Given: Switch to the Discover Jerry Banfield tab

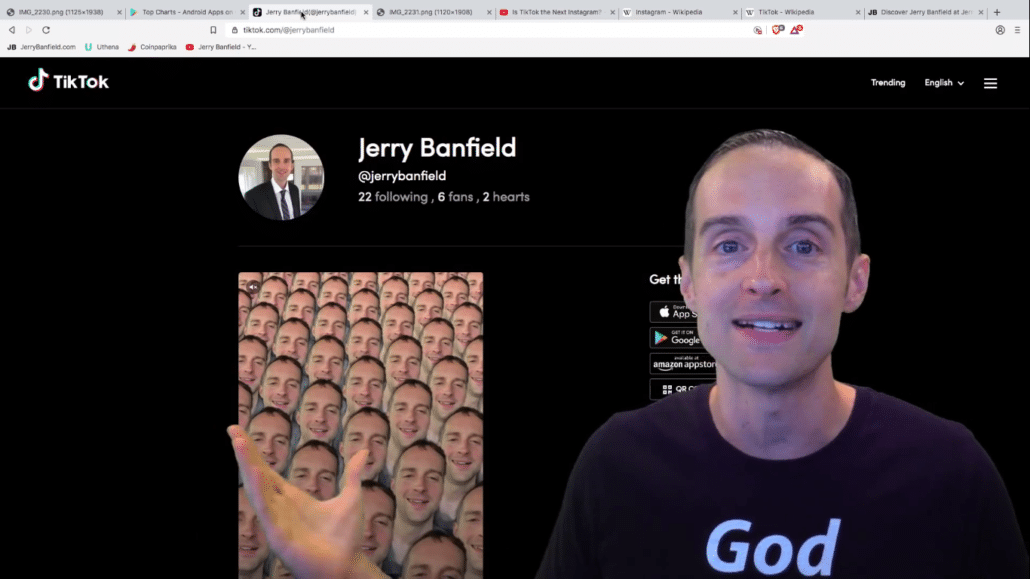Looking at the screenshot, I should coord(926,12).
